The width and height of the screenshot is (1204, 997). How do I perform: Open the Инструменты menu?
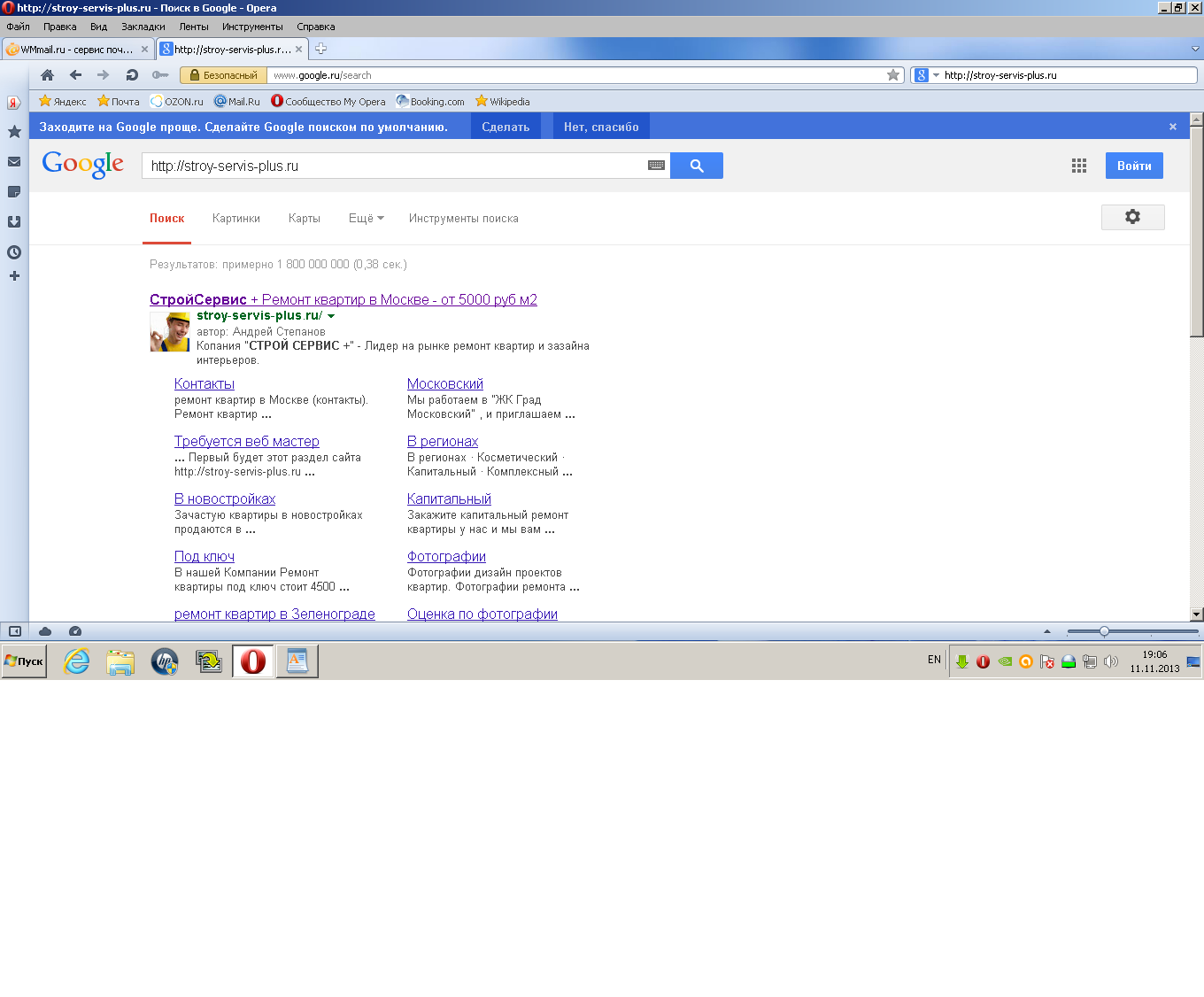pyautogui.click(x=252, y=27)
